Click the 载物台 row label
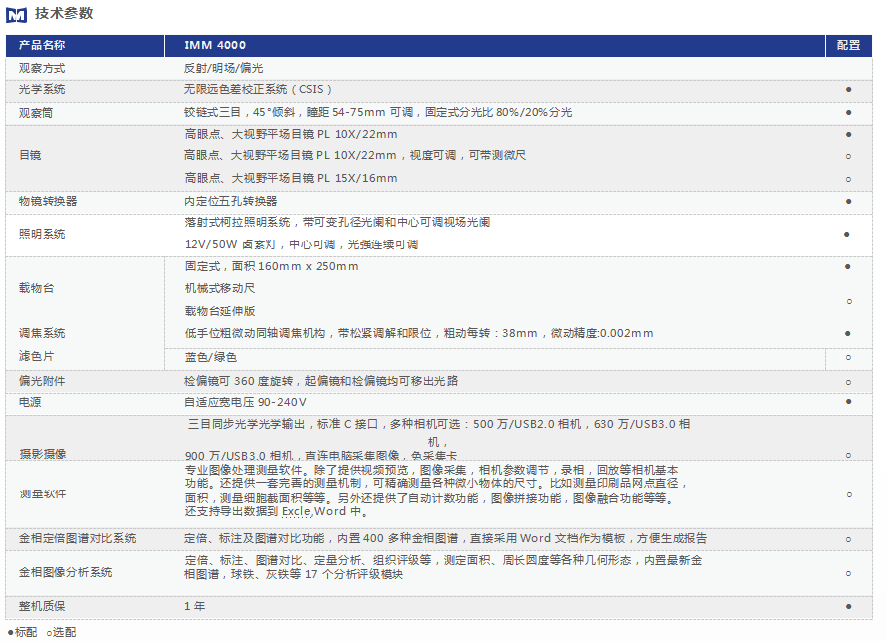This screenshot has width=887, height=641. pyautogui.click(x=36, y=288)
